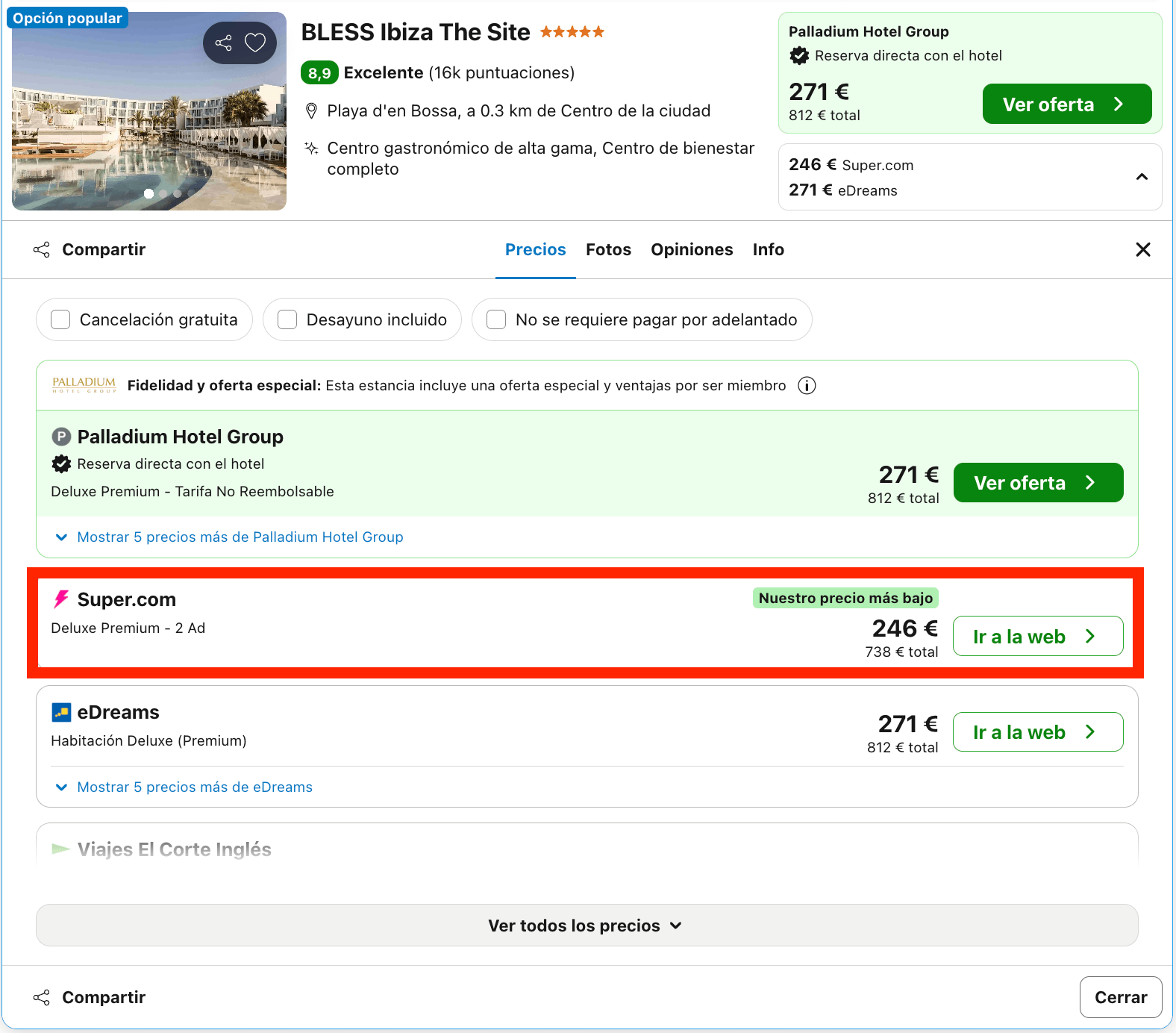Click 738 € total price text
1176x1033 pixels.
coord(901,652)
